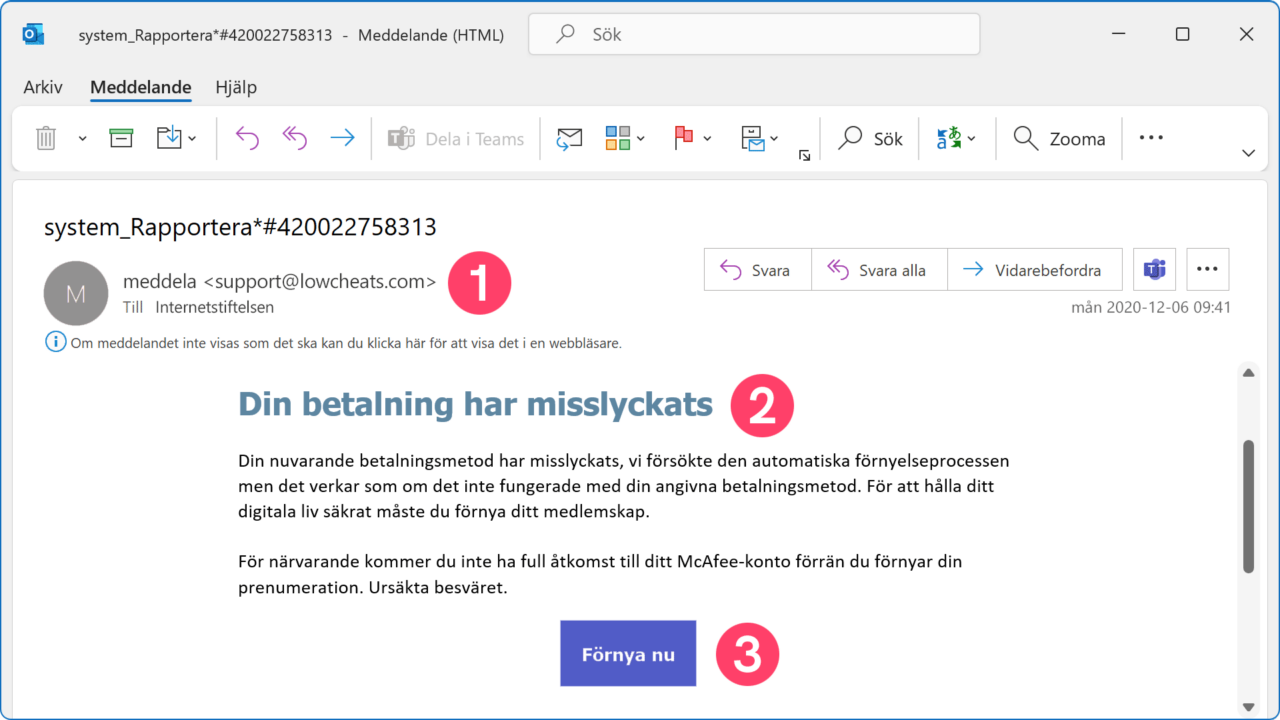
Task: Minimize the Outlook message window
Action: coord(1118,34)
